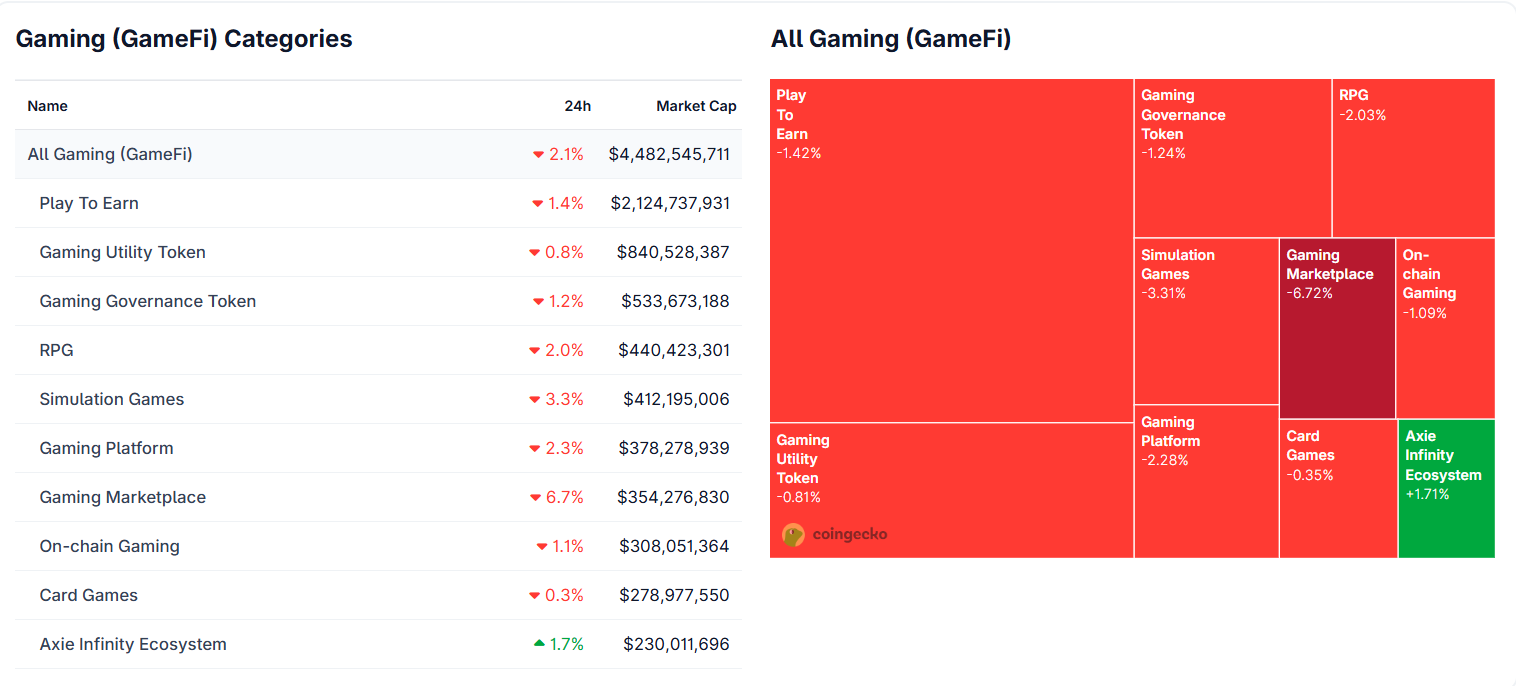Select the Gaming Governance Token row
1516x686 pixels.
pos(147,301)
